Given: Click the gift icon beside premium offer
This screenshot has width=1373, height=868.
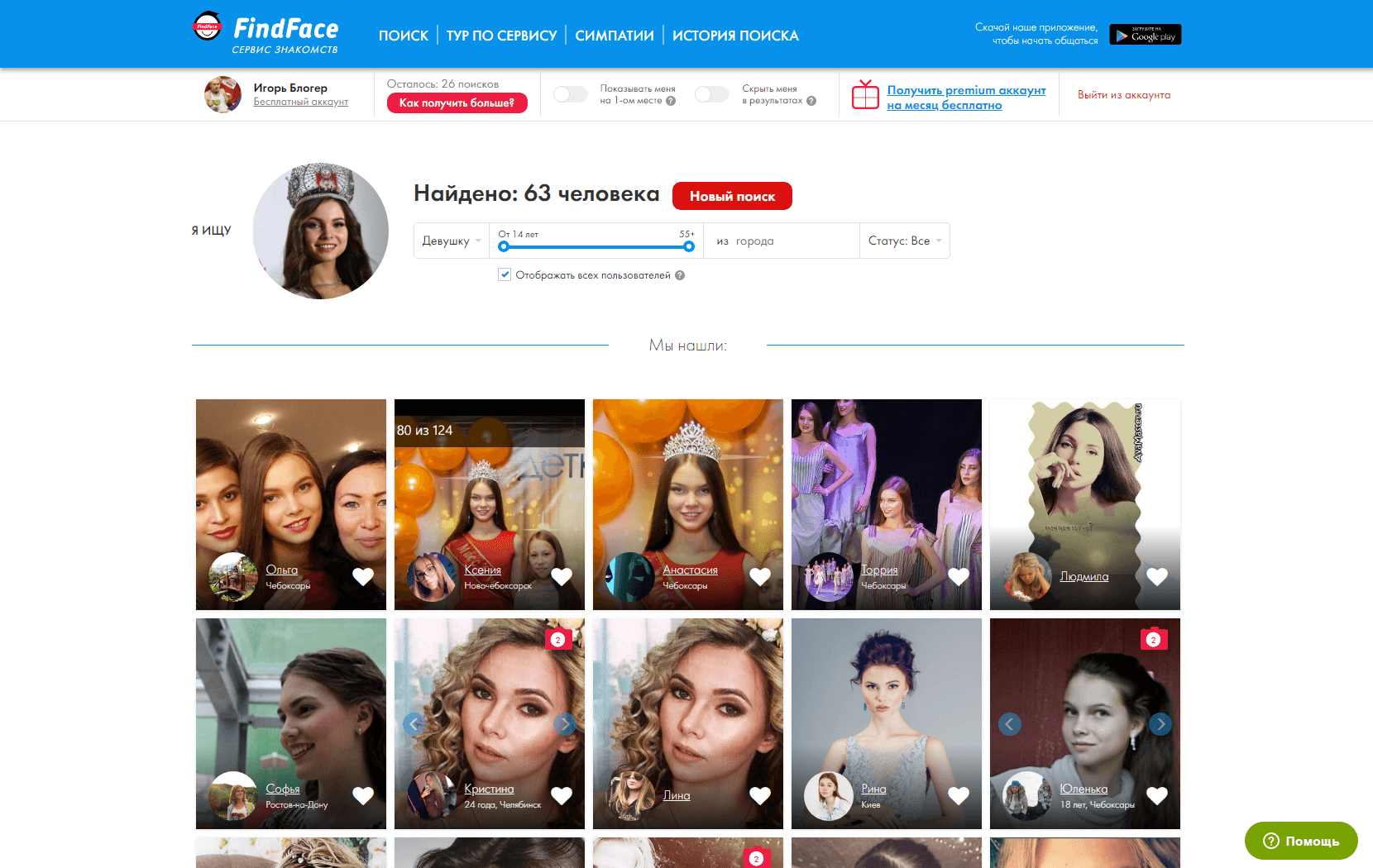Looking at the screenshot, I should (865, 94).
